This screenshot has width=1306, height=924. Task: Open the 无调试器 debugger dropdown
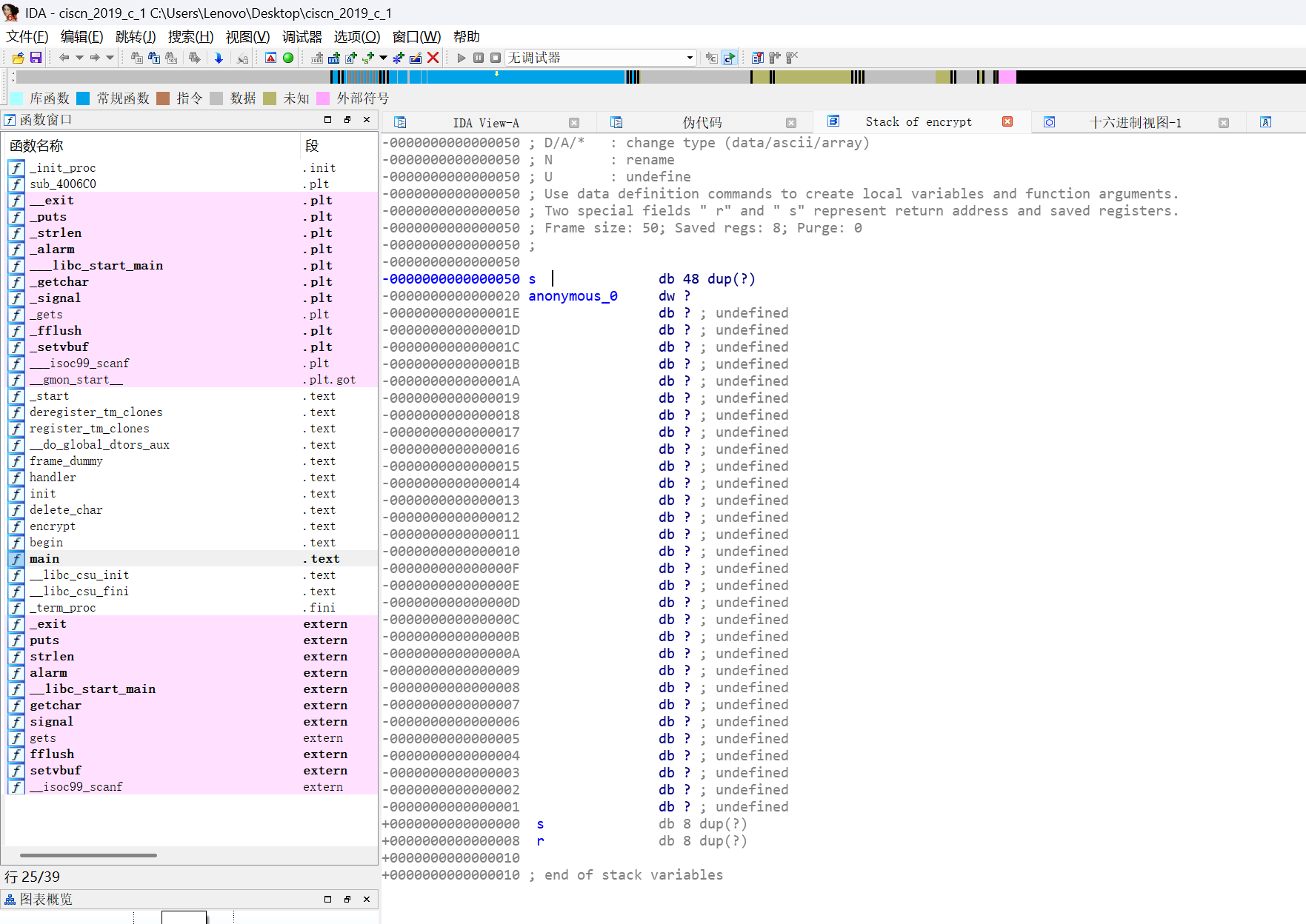point(690,58)
